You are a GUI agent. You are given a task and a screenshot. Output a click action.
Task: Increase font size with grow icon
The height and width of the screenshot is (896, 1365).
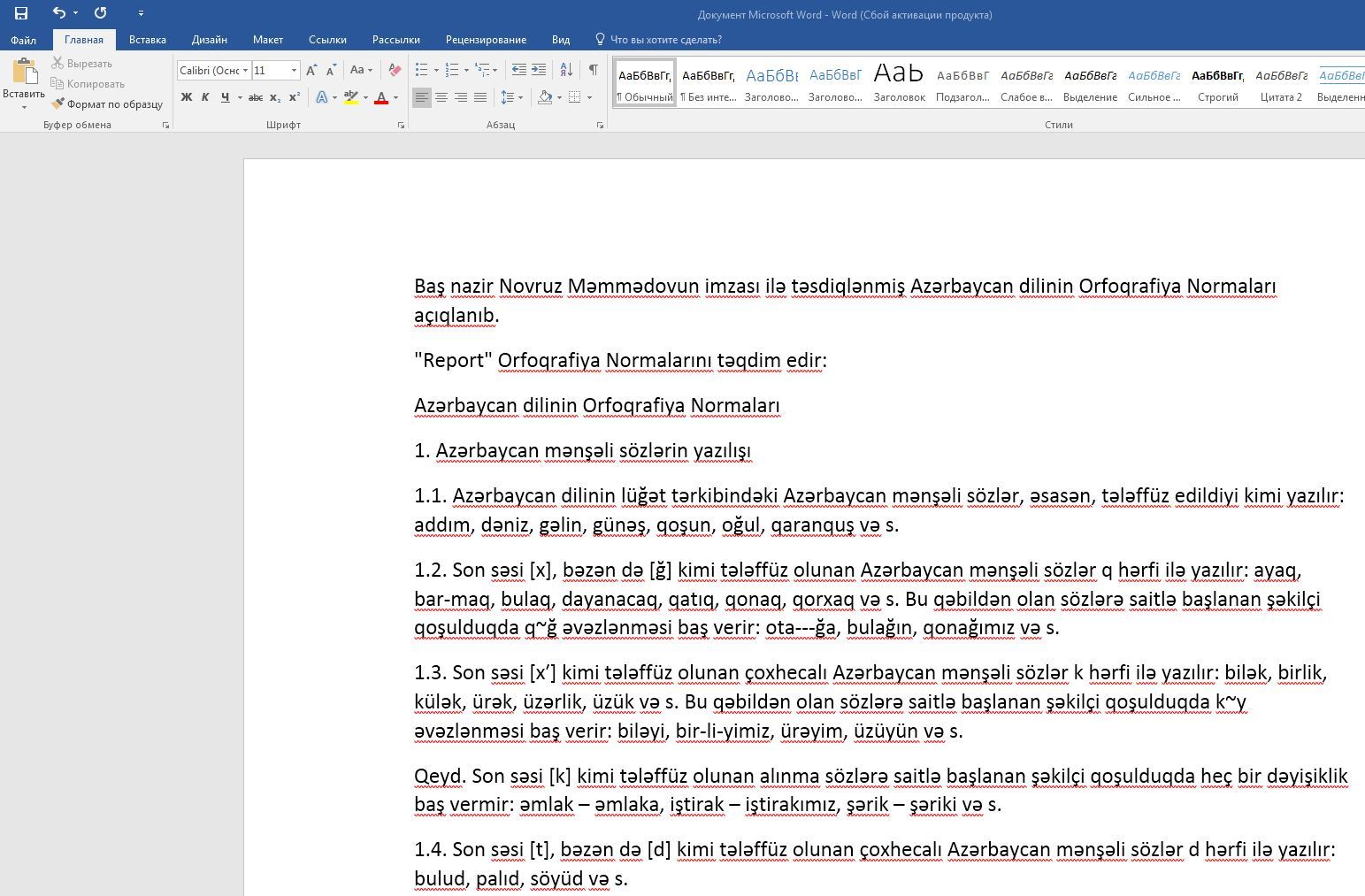[311, 70]
